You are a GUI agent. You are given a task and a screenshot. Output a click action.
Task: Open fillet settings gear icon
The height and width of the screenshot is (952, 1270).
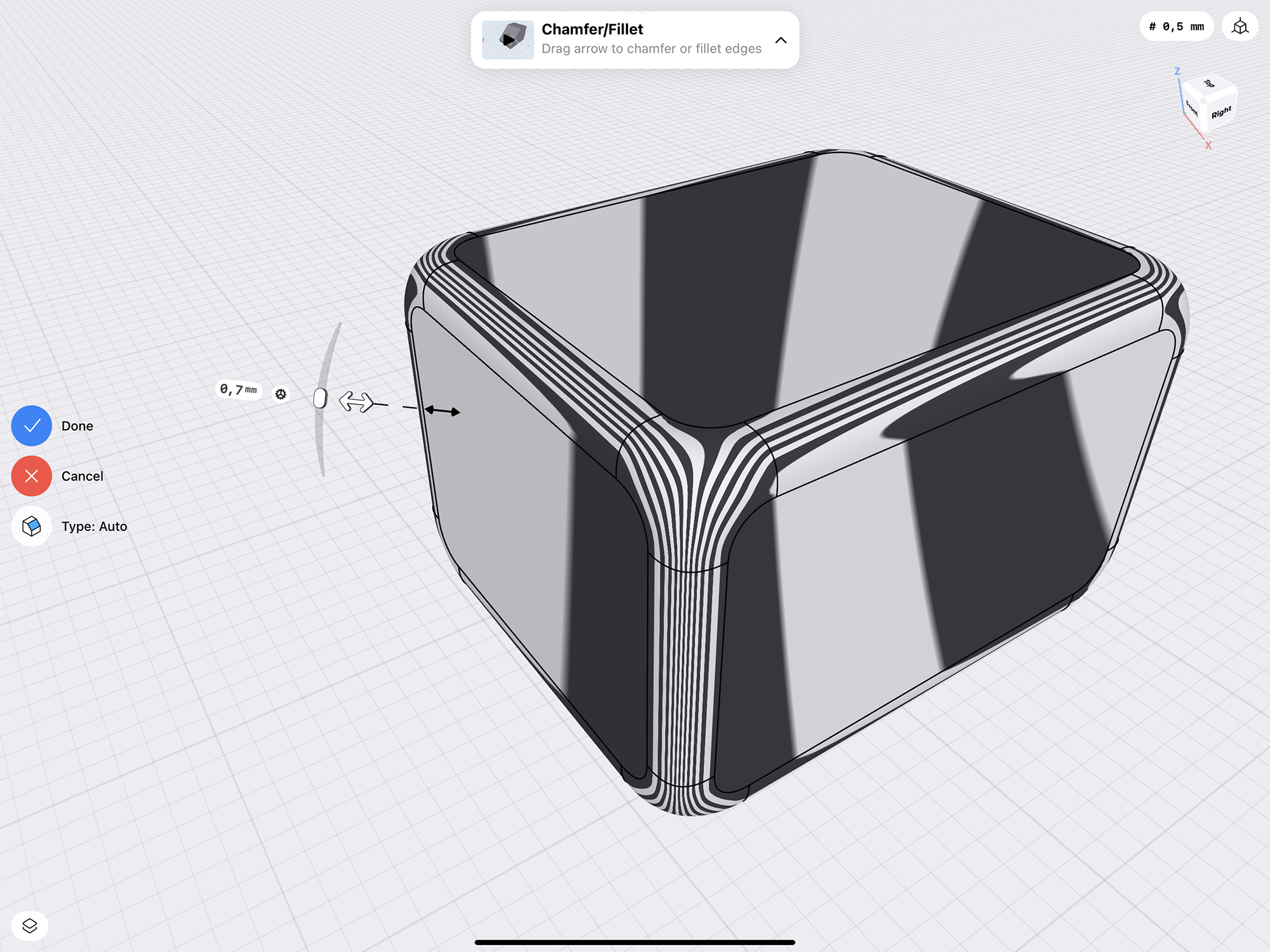click(x=281, y=394)
